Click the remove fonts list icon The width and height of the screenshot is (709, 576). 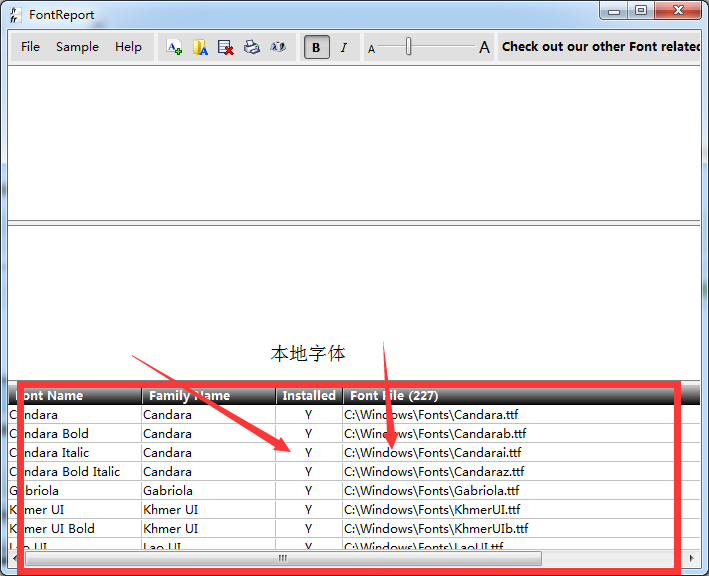click(x=226, y=47)
